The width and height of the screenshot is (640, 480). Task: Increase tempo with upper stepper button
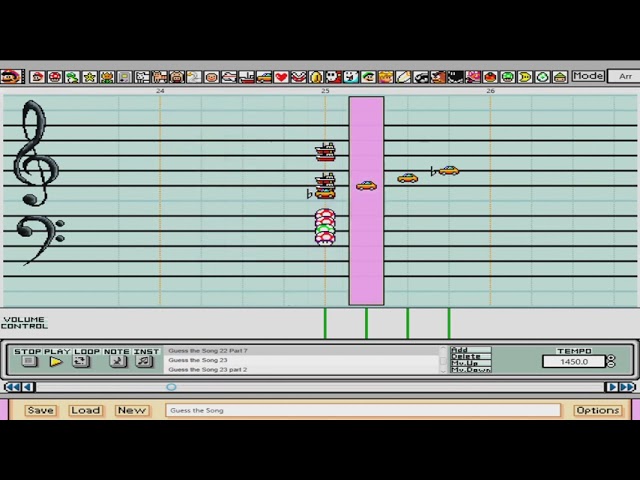[x=611, y=358]
